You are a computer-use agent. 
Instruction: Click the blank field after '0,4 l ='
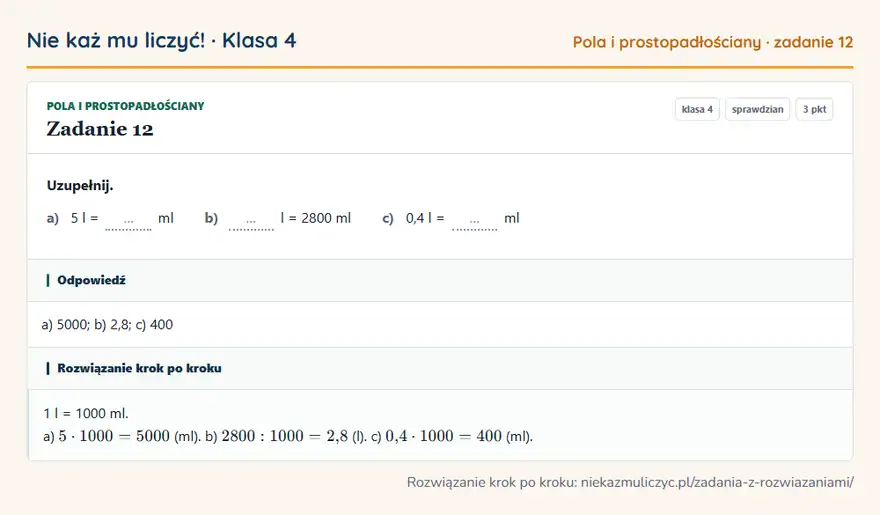[x=474, y=222]
